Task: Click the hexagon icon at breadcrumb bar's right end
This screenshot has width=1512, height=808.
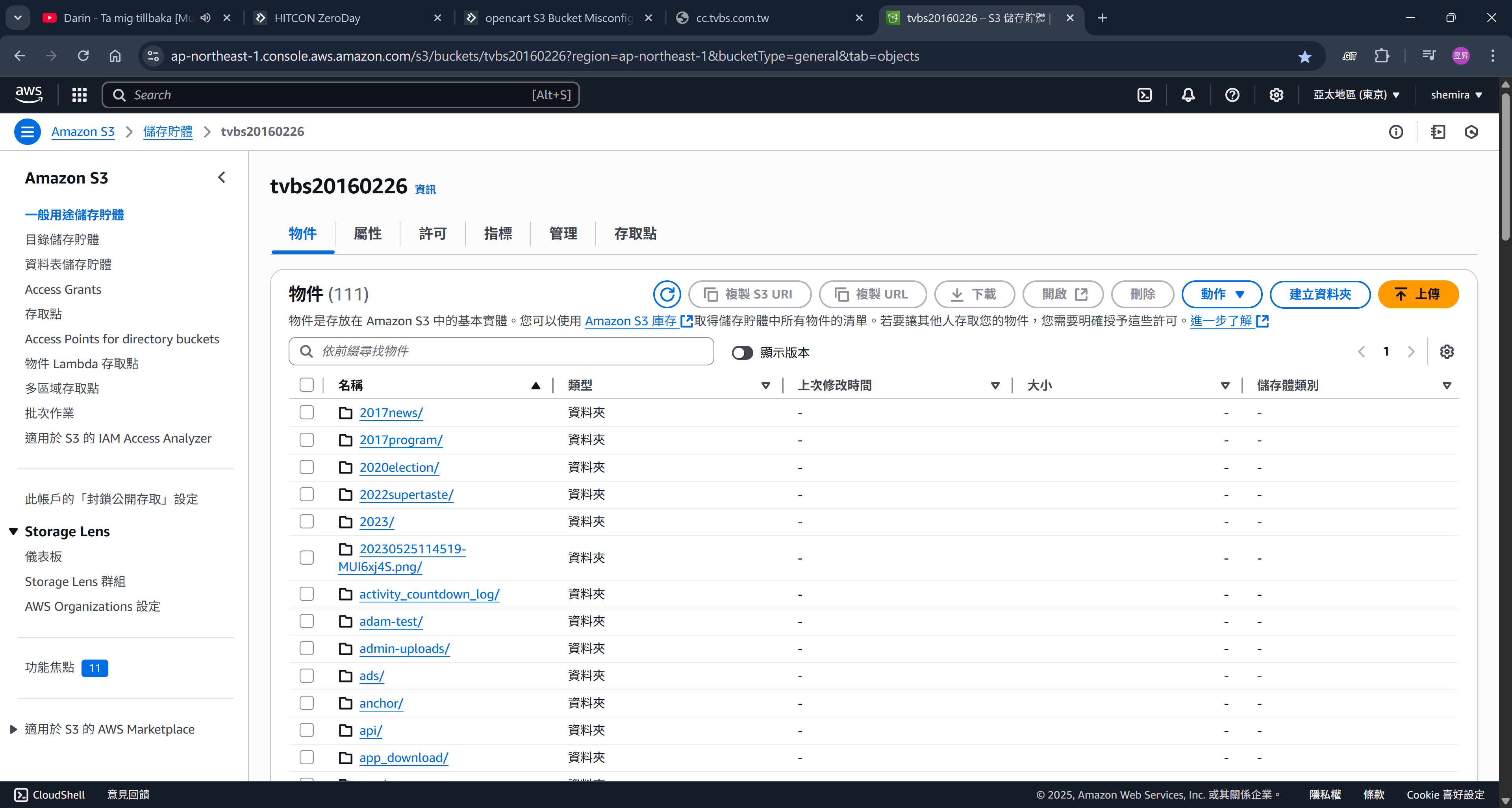Action: click(1471, 132)
